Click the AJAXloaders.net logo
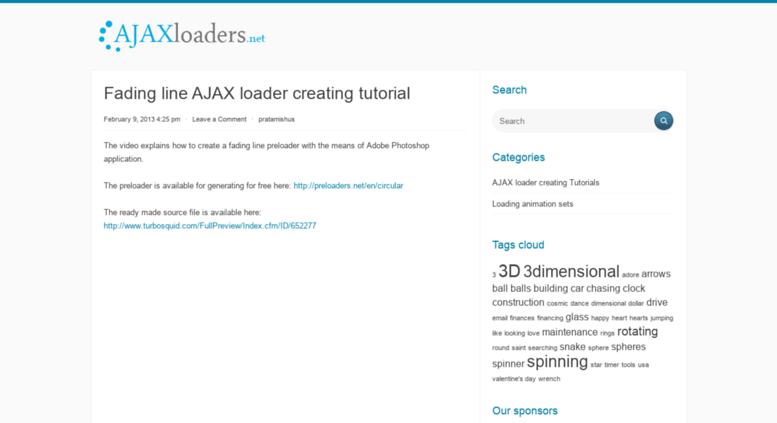This screenshot has width=777, height=423. click(182, 36)
